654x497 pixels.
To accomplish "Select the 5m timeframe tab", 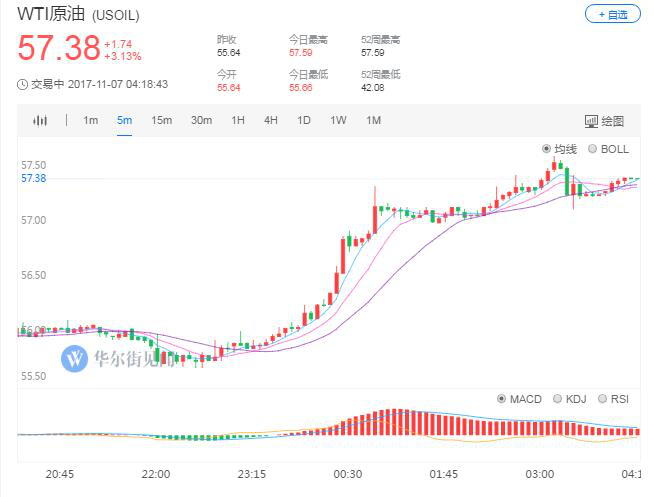I will pyautogui.click(x=124, y=121).
